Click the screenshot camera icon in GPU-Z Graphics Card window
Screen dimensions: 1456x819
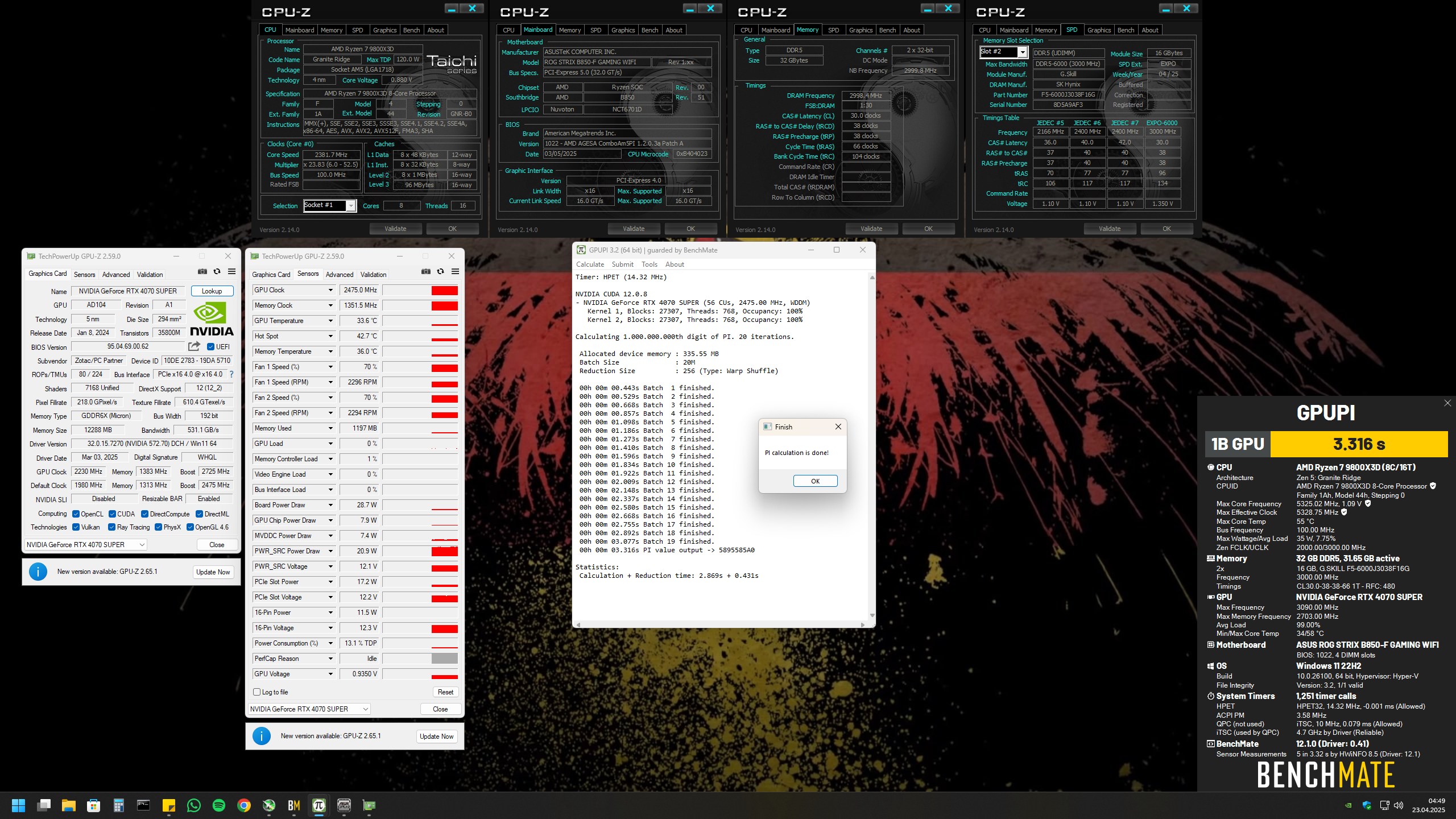point(202,272)
